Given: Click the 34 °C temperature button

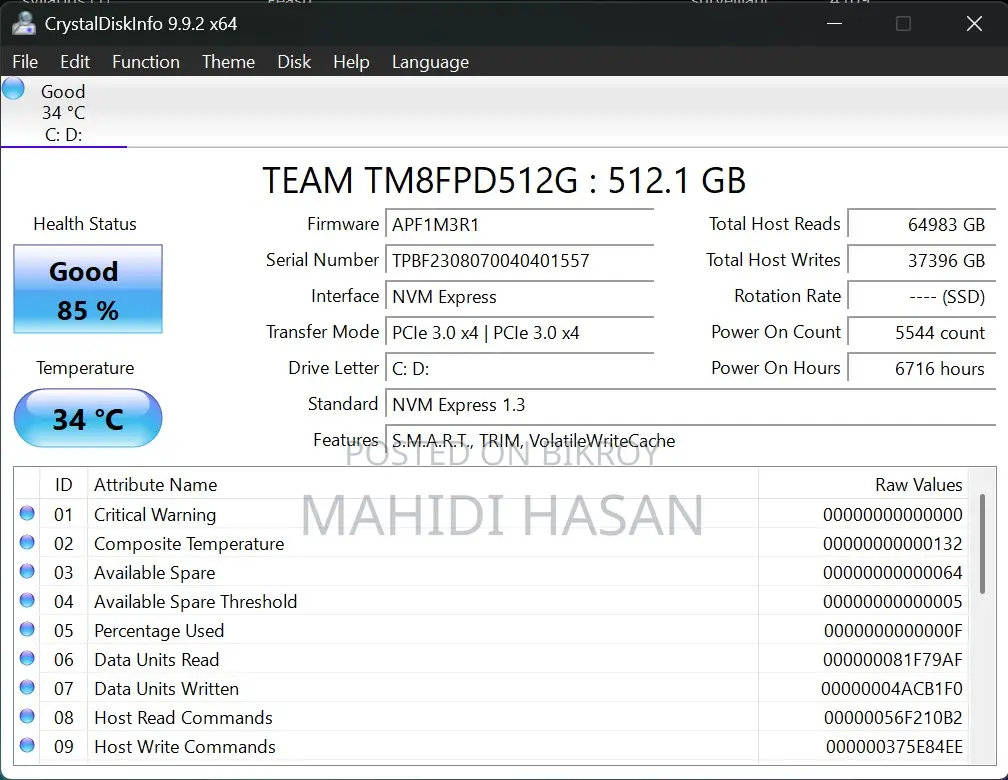Looking at the screenshot, I should [88, 418].
